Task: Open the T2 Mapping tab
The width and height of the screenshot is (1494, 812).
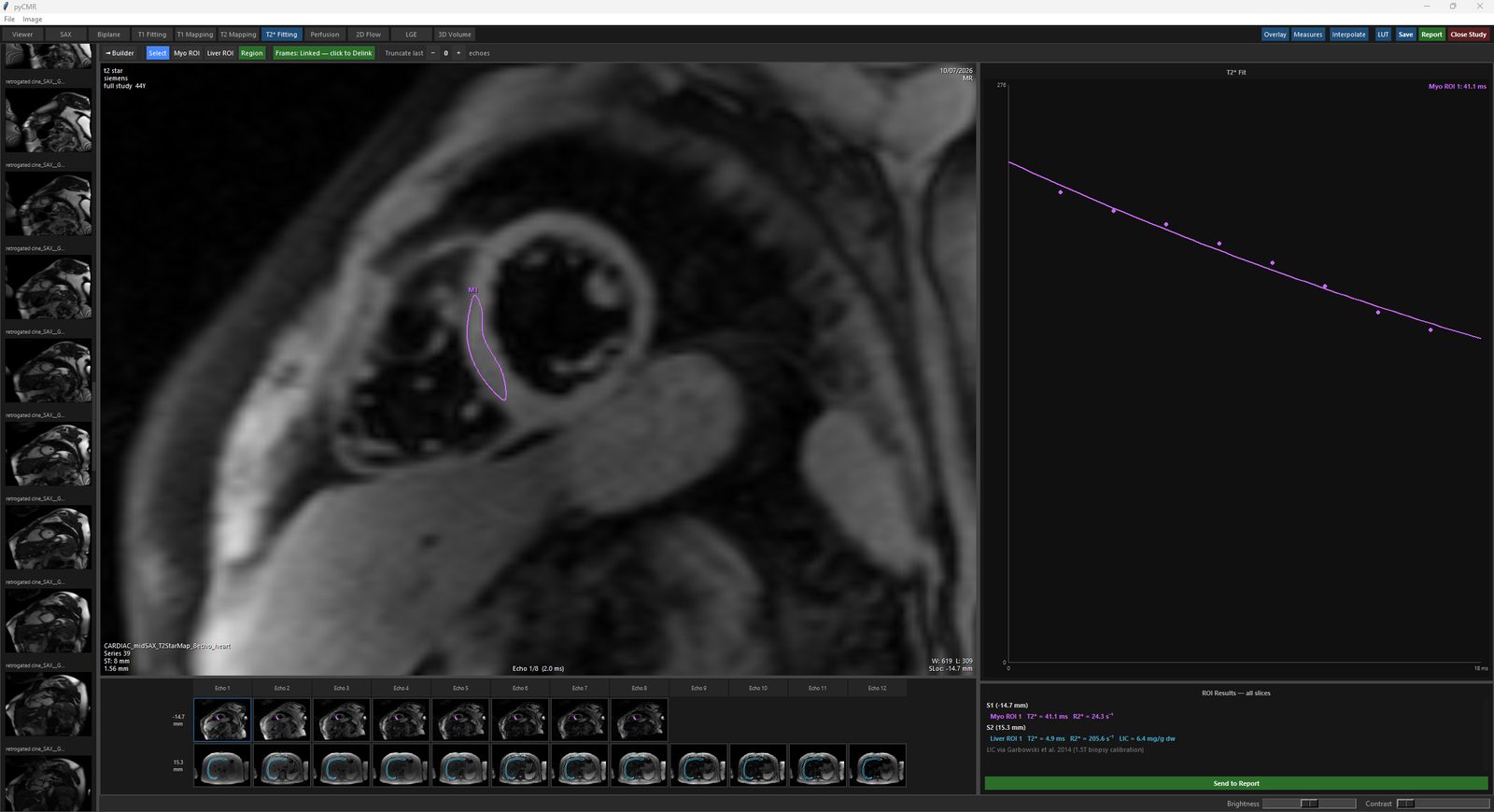Action: tap(238, 35)
